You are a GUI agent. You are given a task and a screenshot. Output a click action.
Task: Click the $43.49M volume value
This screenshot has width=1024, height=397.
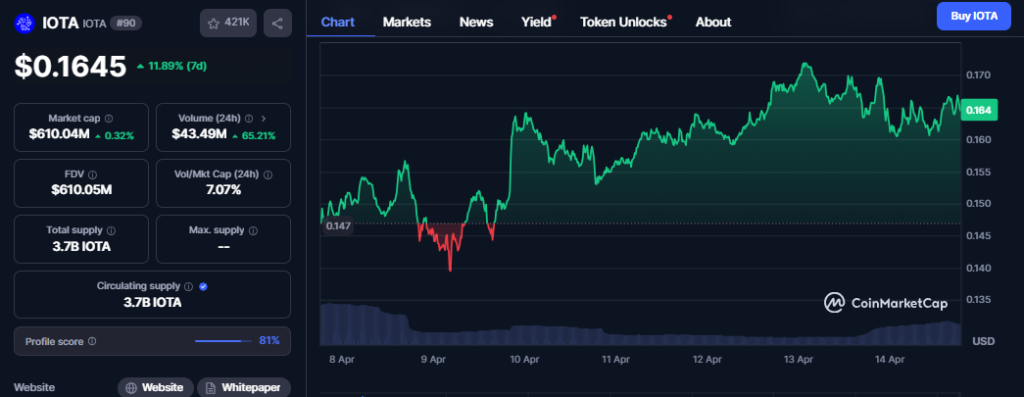(x=199, y=135)
